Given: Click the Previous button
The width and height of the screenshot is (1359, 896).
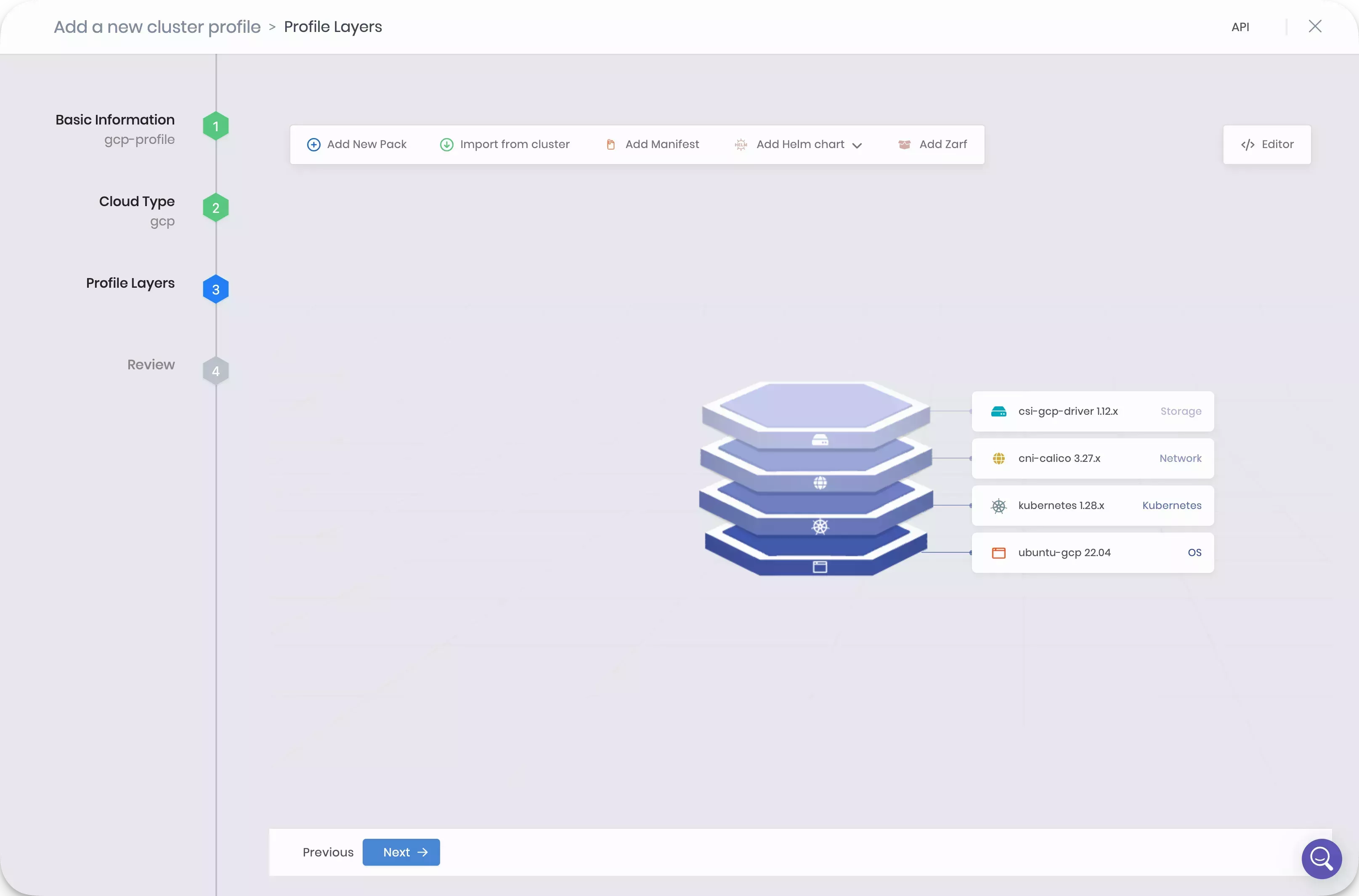Looking at the screenshot, I should tap(328, 852).
